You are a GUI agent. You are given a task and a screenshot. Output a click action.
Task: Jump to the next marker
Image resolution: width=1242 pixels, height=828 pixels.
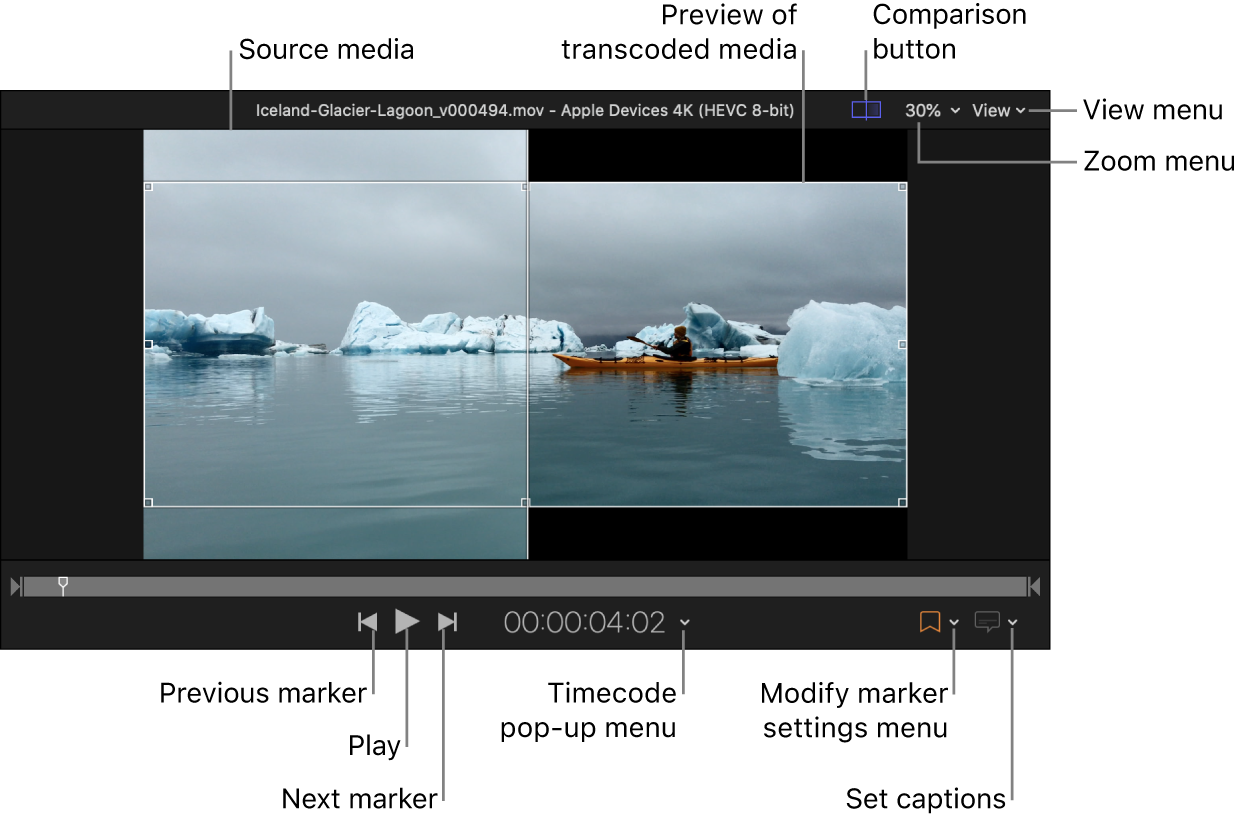pos(448,622)
